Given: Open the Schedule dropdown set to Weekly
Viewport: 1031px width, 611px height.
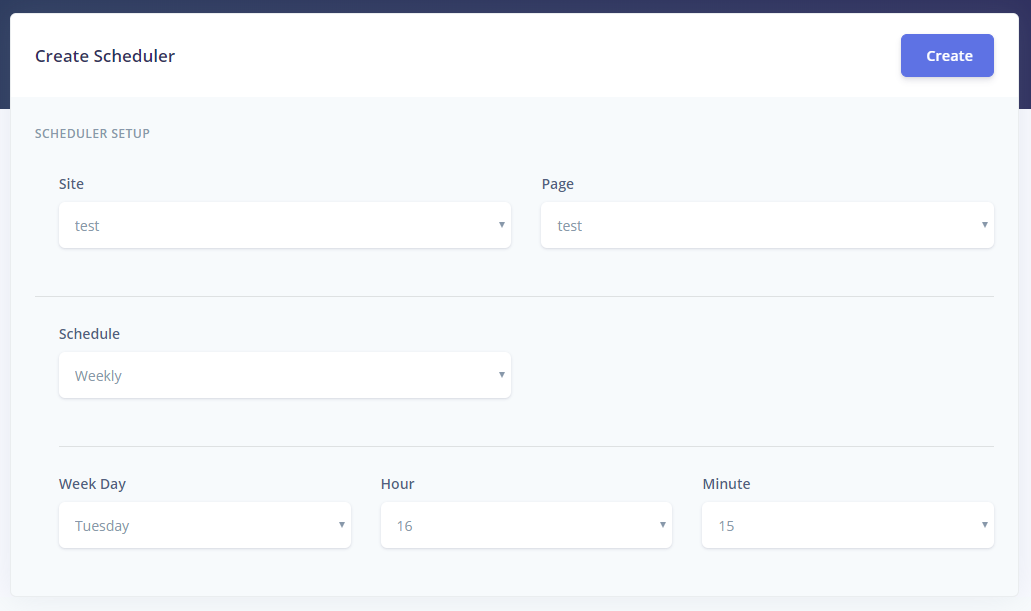Looking at the screenshot, I should (x=285, y=375).
